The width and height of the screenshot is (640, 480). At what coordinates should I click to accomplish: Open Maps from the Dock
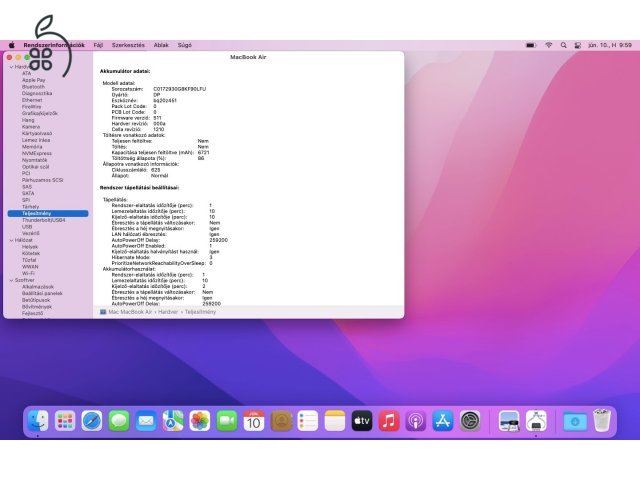pyautogui.click(x=173, y=421)
